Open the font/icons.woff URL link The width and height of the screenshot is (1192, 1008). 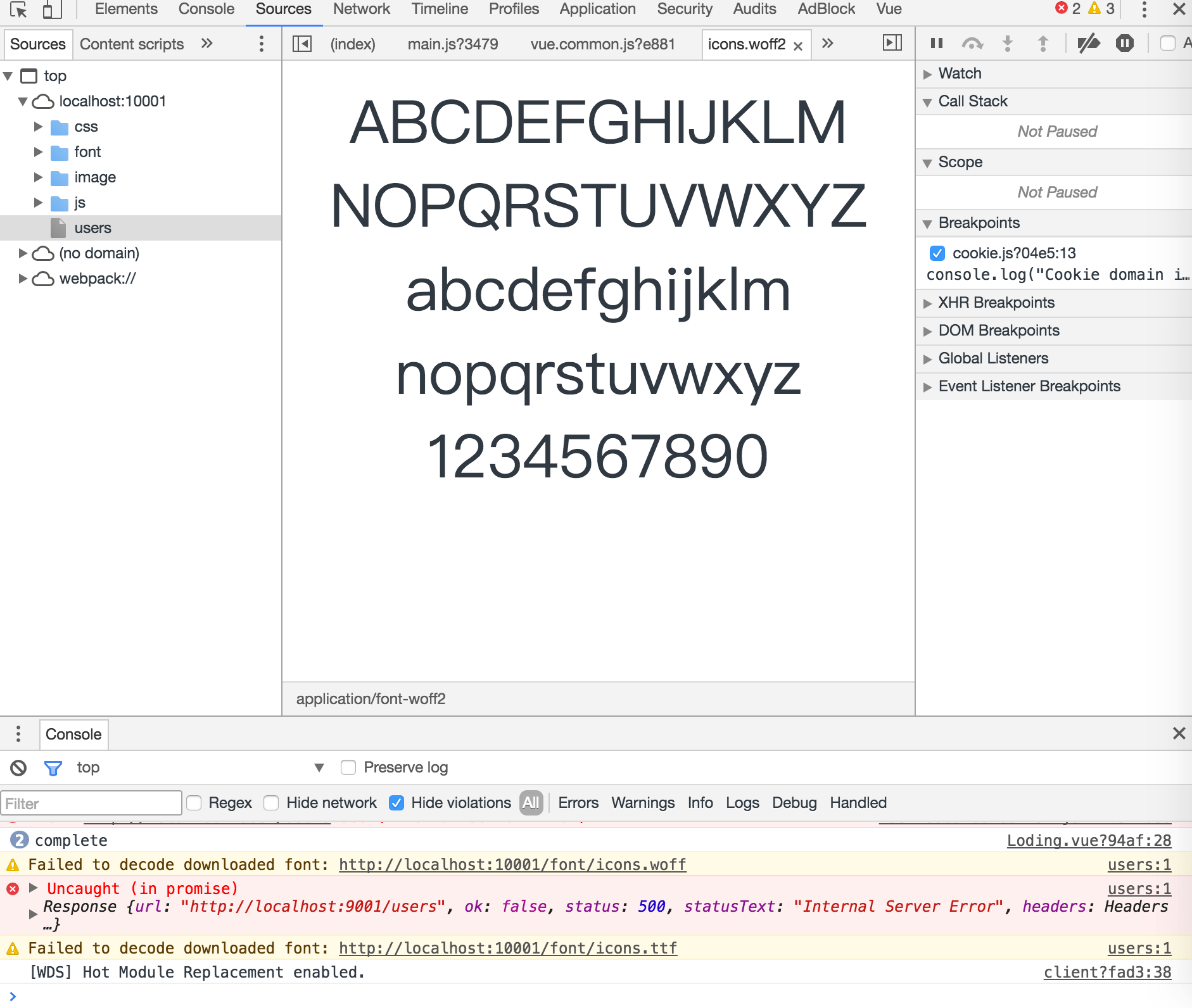click(512, 865)
